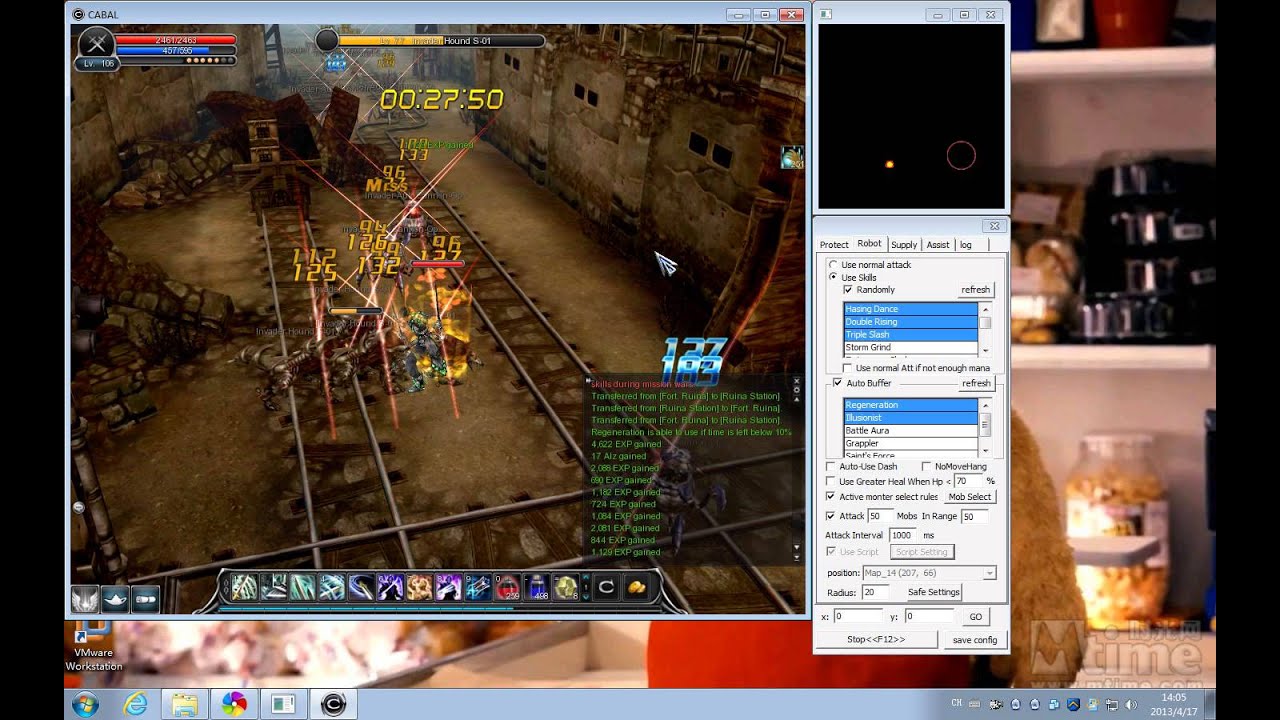Click the genie lamp icon in game corner
This screenshot has height=720, width=1280.
pyautogui.click(x=115, y=598)
